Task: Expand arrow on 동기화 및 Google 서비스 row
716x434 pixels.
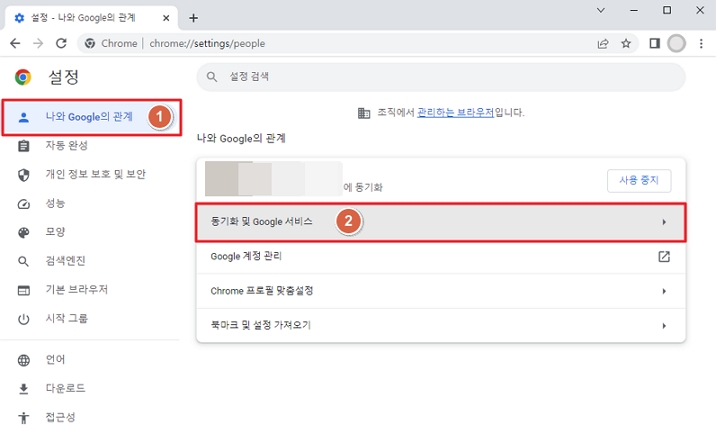Action: tap(664, 222)
